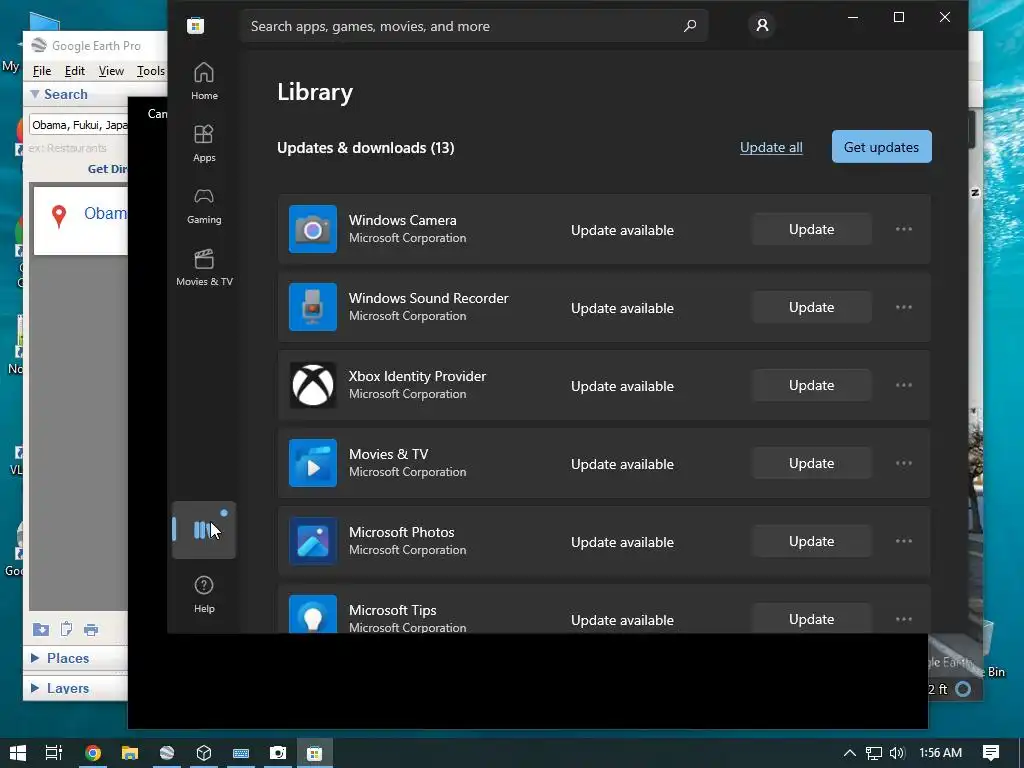This screenshot has width=1024, height=768.
Task: Collapse the Search panel in Google Earth
Action: (35, 94)
